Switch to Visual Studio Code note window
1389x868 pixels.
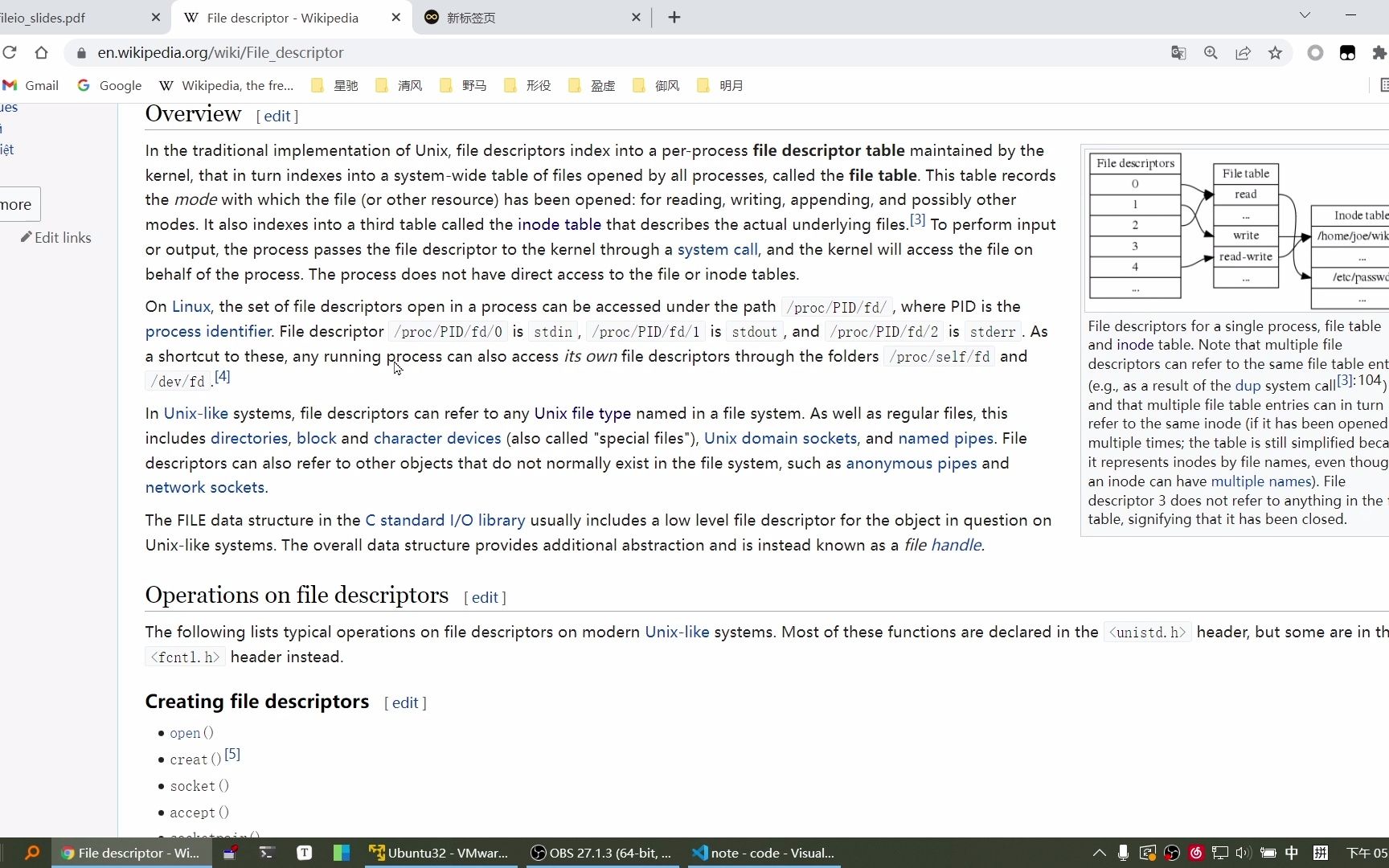click(764, 853)
